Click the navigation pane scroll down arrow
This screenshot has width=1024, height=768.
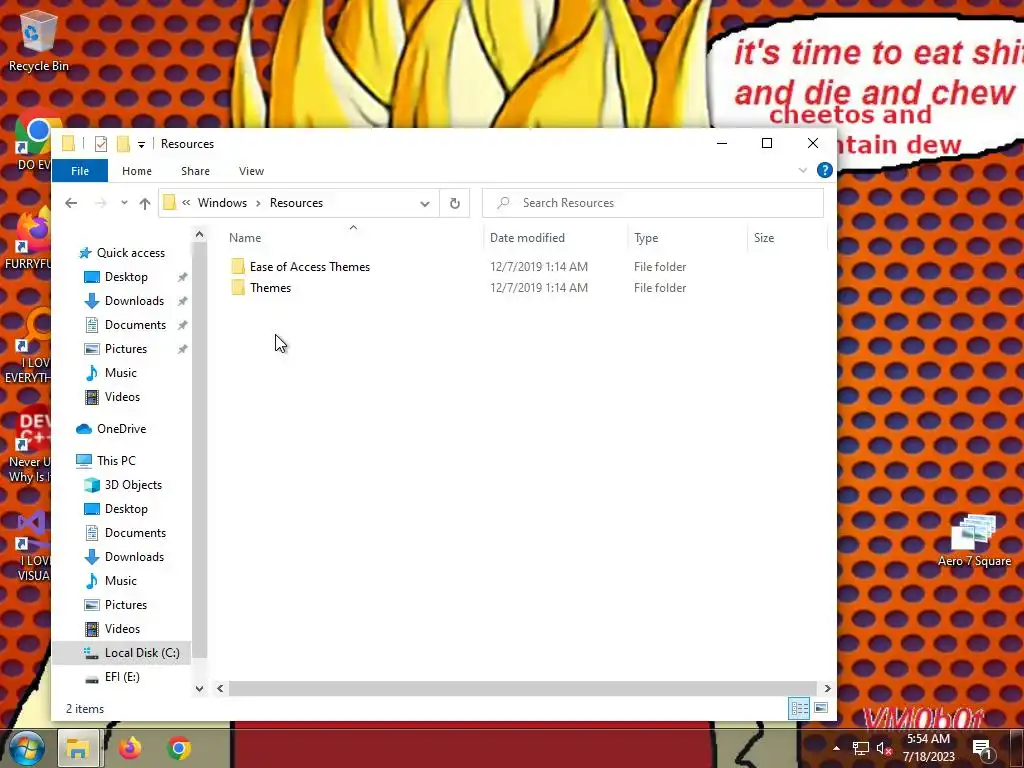coord(199,688)
